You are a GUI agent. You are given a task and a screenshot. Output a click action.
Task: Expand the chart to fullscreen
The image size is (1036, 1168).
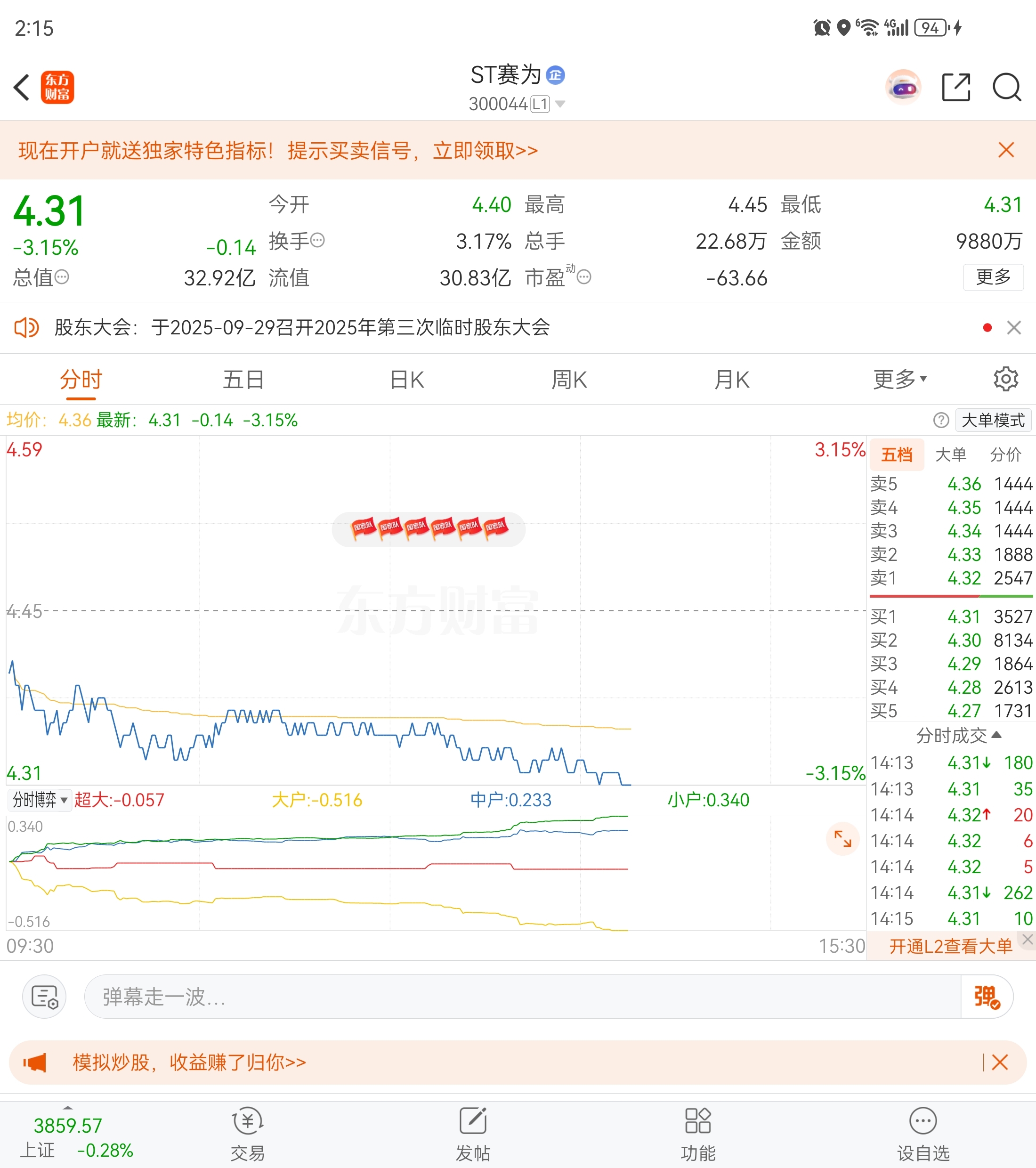coord(843,839)
